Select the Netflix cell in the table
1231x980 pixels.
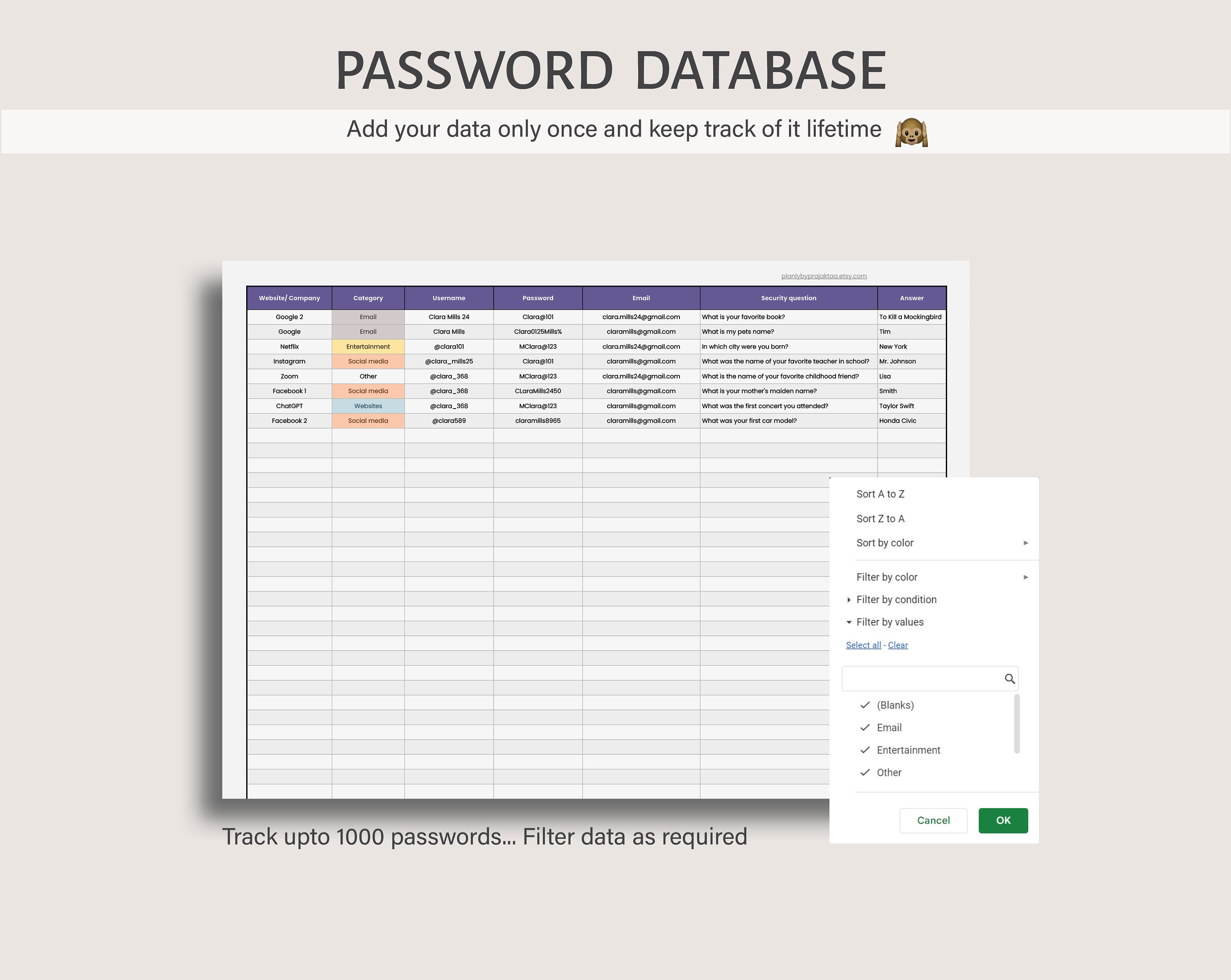click(x=289, y=347)
